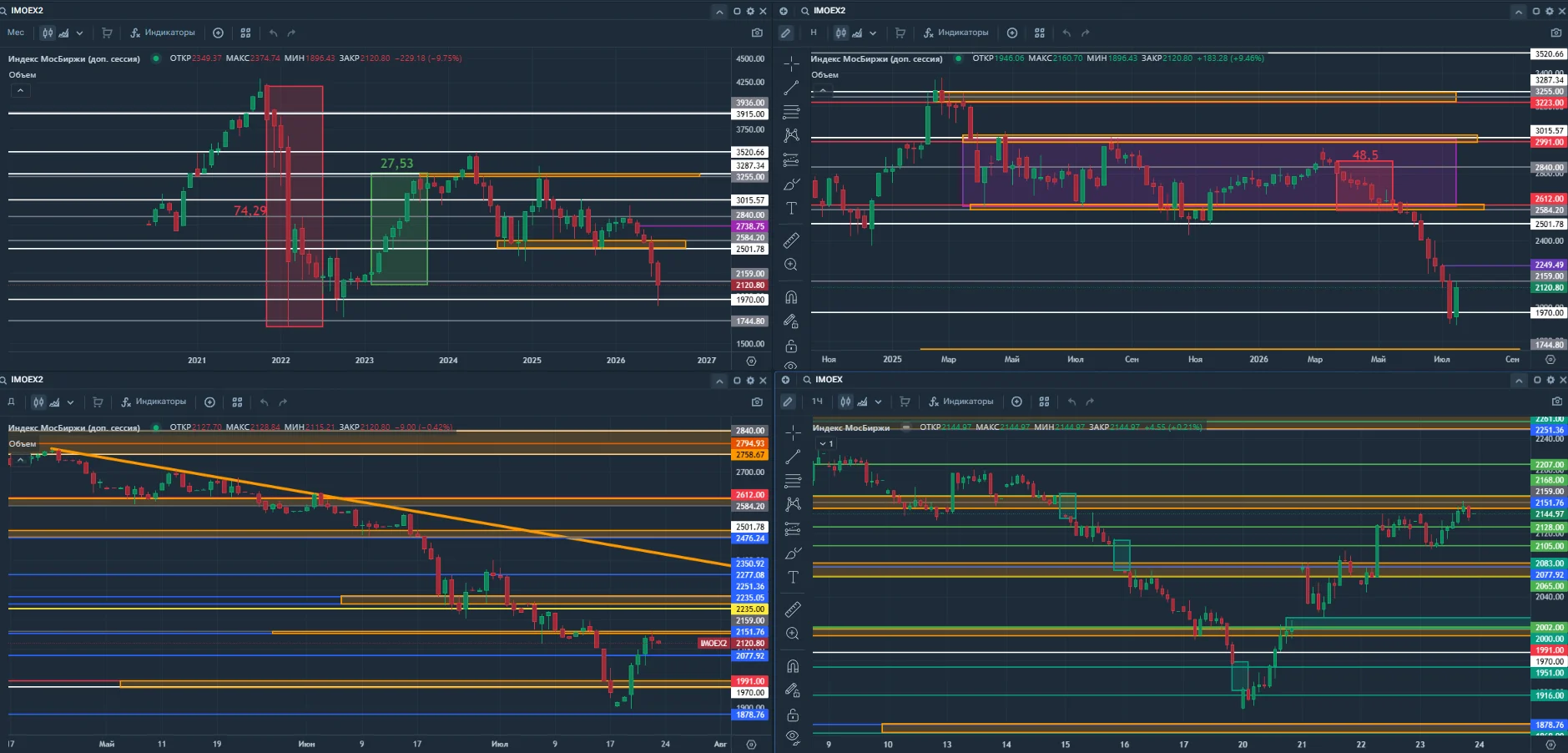Viewport: 1568px width, 753px height.
Task: Hide all drawings with the eye icon
Action: pyautogui.click(x=793, y=736)
